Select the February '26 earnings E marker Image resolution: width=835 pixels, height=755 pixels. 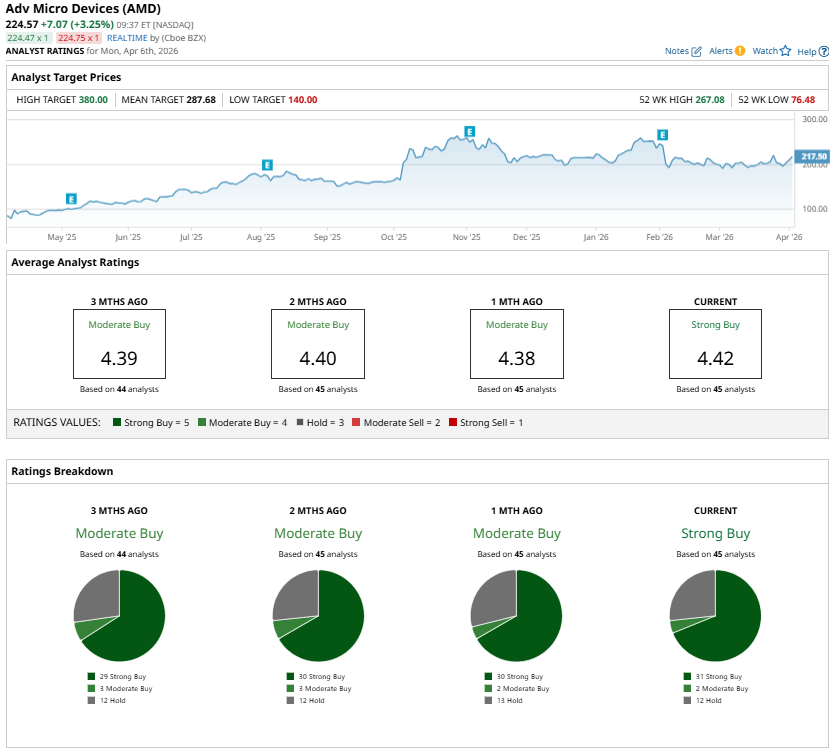(x=662, y=134)
